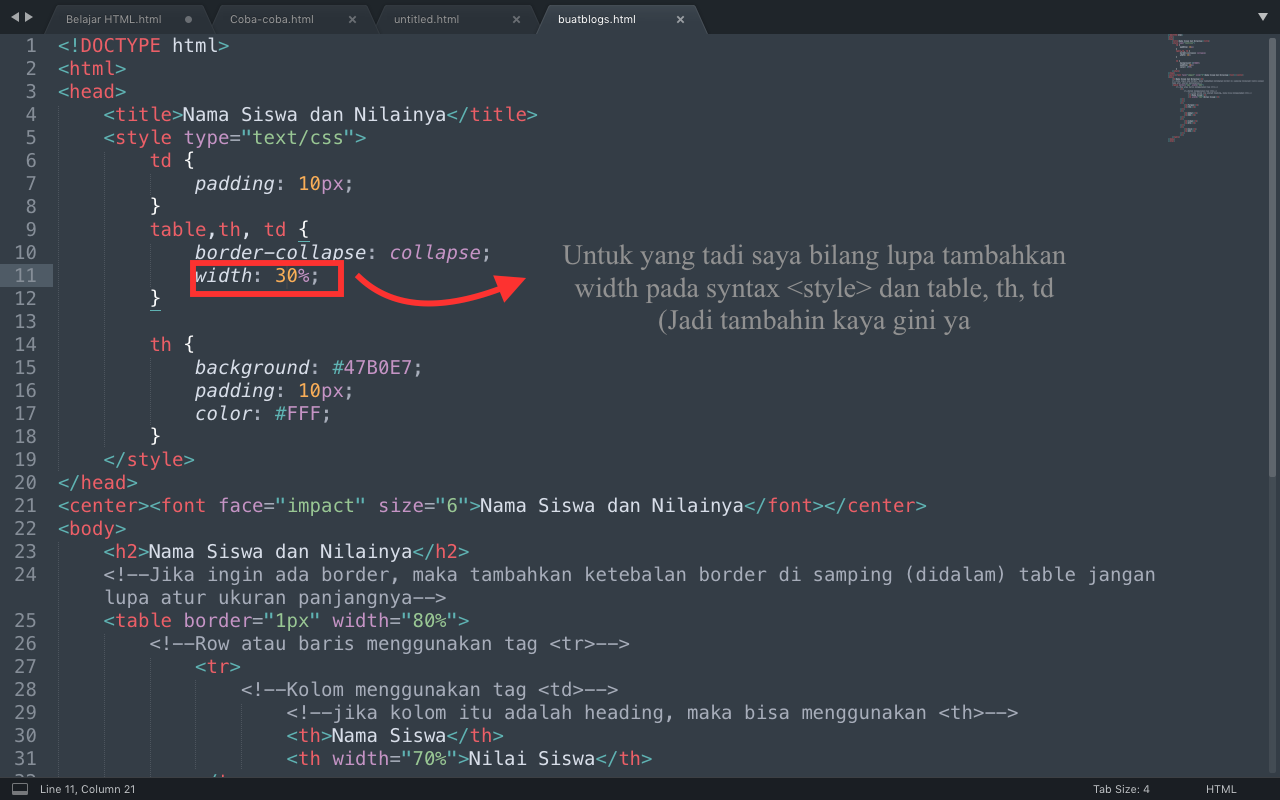Image resolution: width=1280 pixels, height=800 pixels.
Task: Click line number 1 in the gutter
Action: (x=31, y=45)
